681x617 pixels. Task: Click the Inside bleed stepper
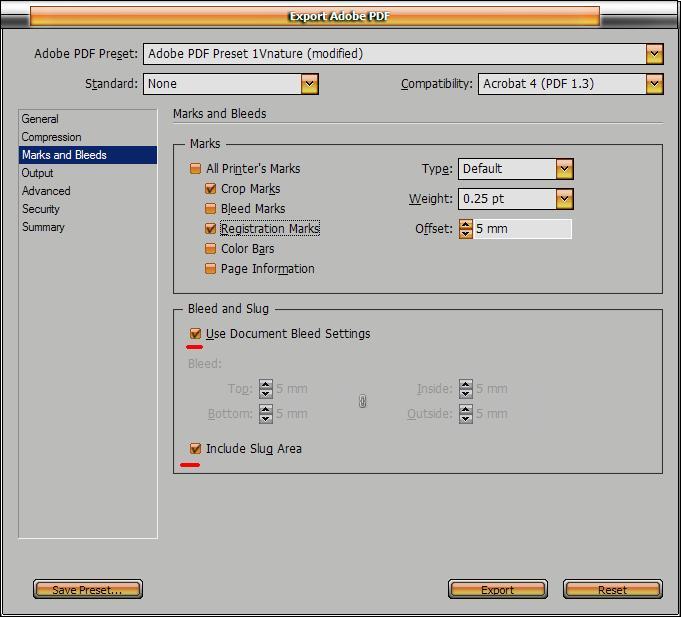click(466, 389)
